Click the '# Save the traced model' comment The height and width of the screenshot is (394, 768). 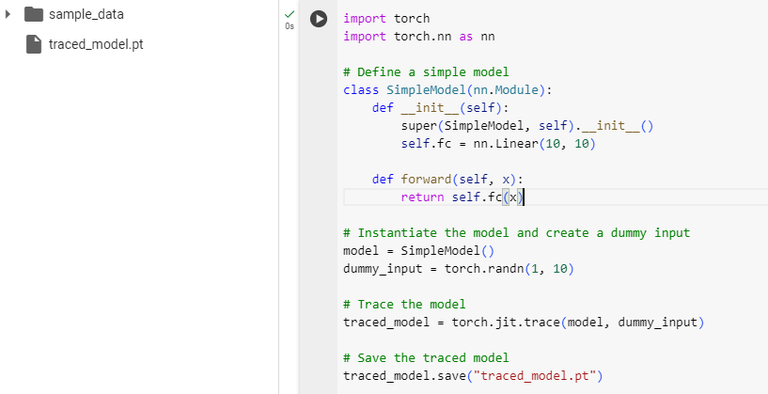pos(426,358)
